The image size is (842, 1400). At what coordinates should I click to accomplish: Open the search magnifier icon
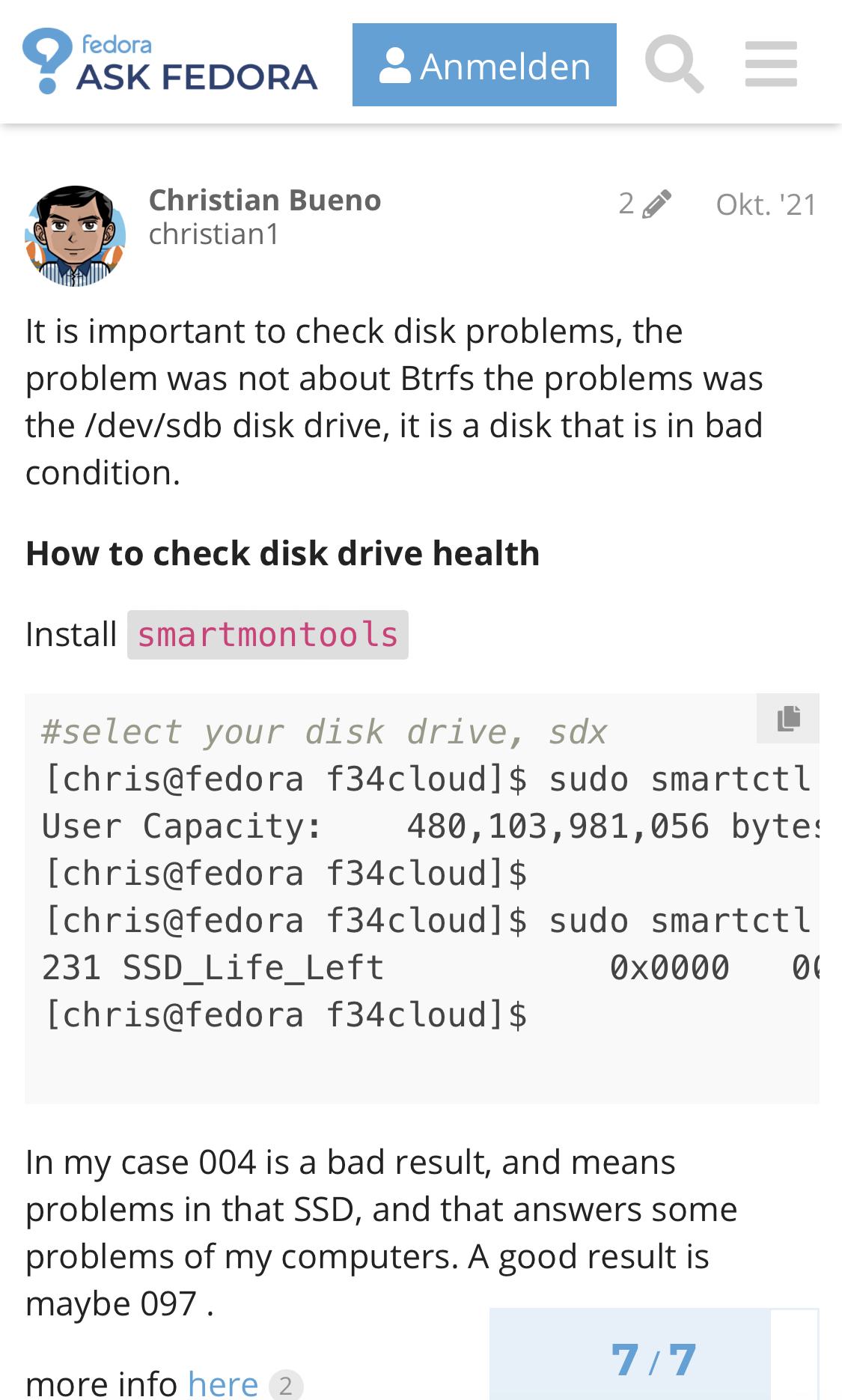[674, 64]
